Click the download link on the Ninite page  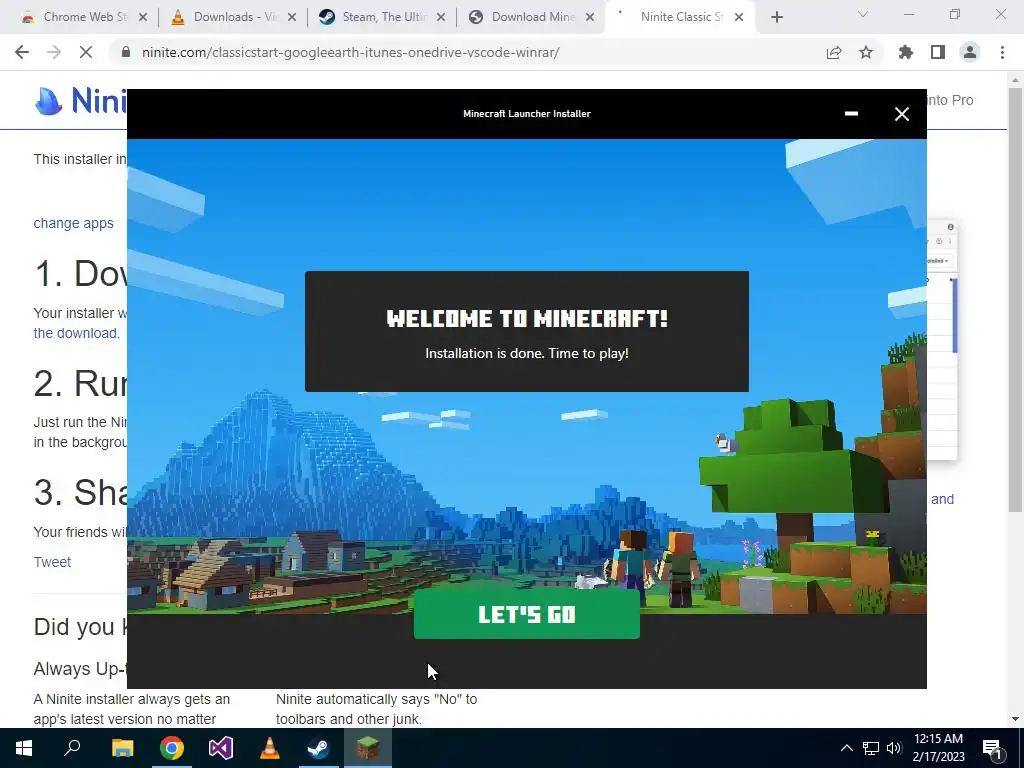(x=76, y=333)
